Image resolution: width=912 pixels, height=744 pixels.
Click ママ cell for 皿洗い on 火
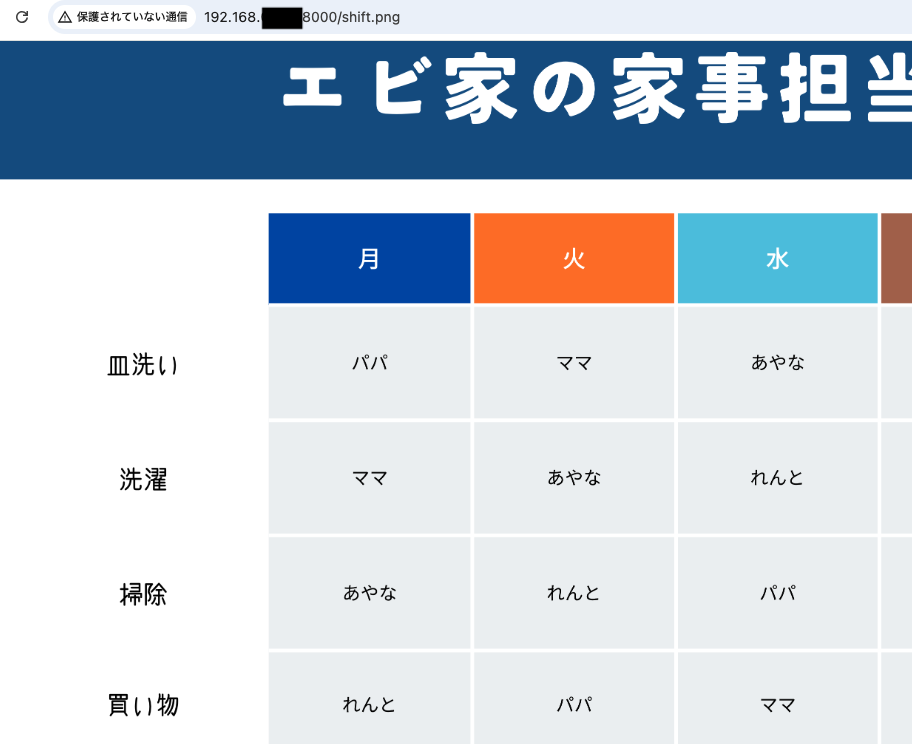click(573, 363)
